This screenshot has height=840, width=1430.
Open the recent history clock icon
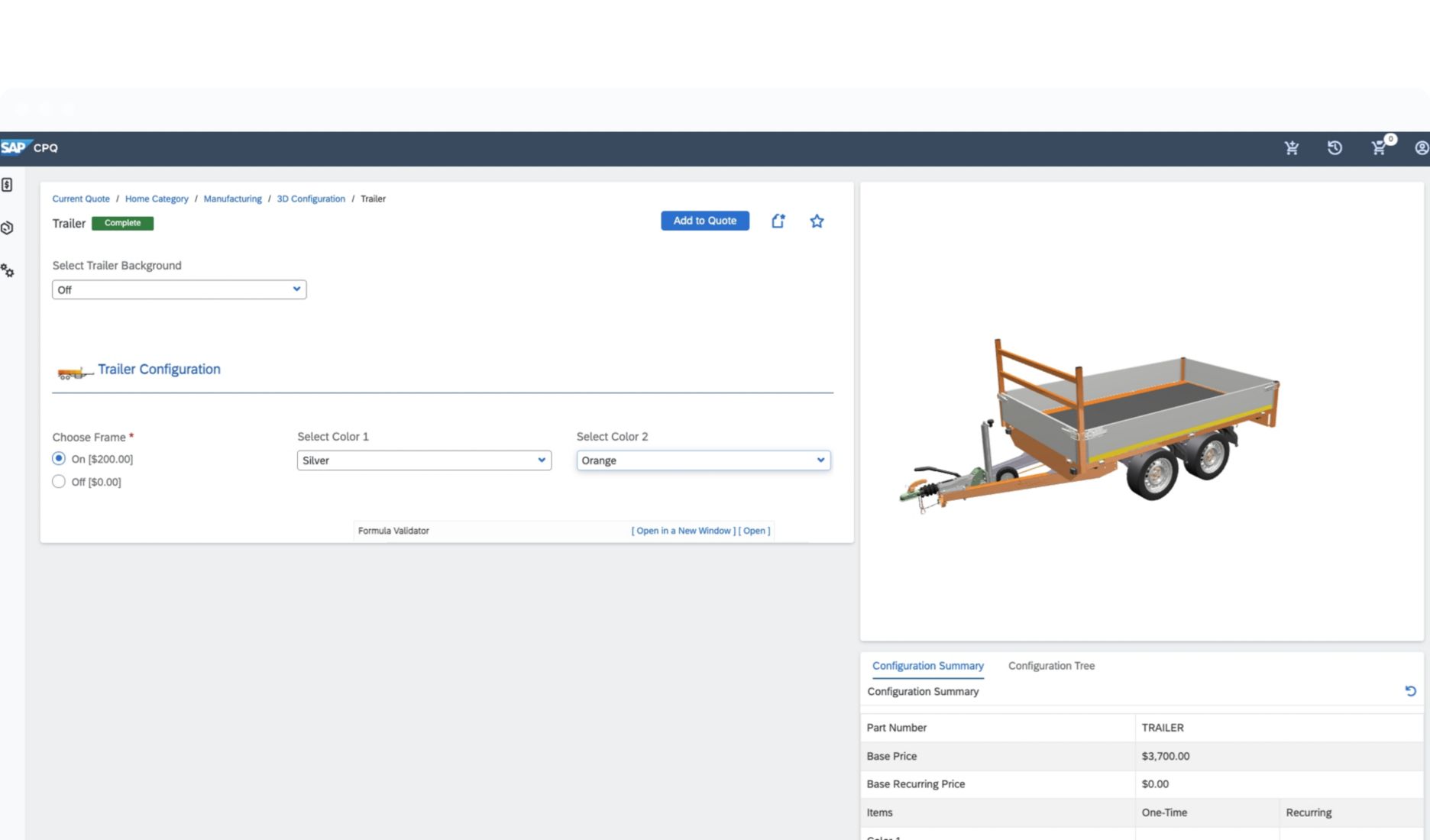(1335, 148)
